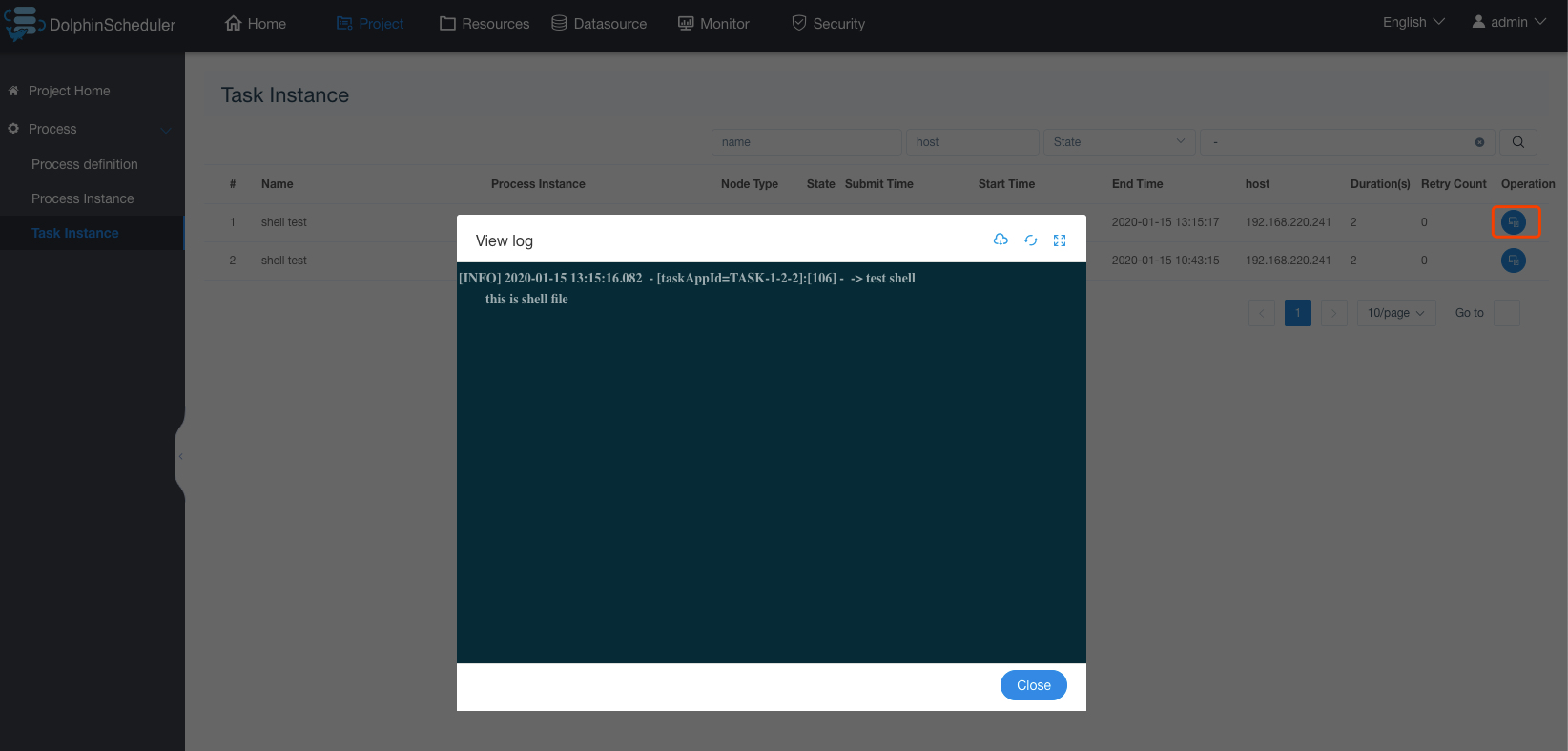
Task: Click the Process Instance column header
Action: 538,184
